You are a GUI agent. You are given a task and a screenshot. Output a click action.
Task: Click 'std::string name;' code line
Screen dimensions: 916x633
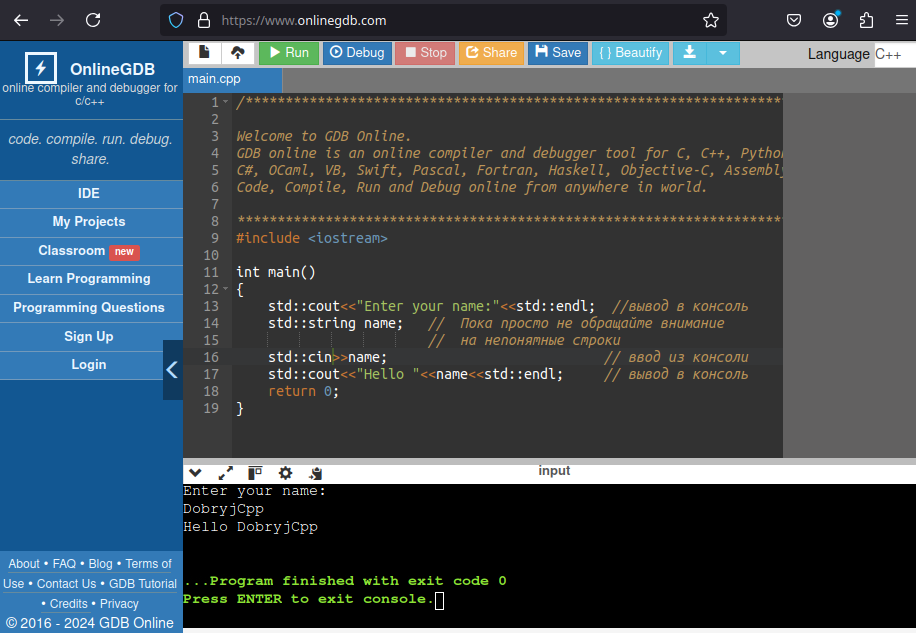tap(335, 324)
